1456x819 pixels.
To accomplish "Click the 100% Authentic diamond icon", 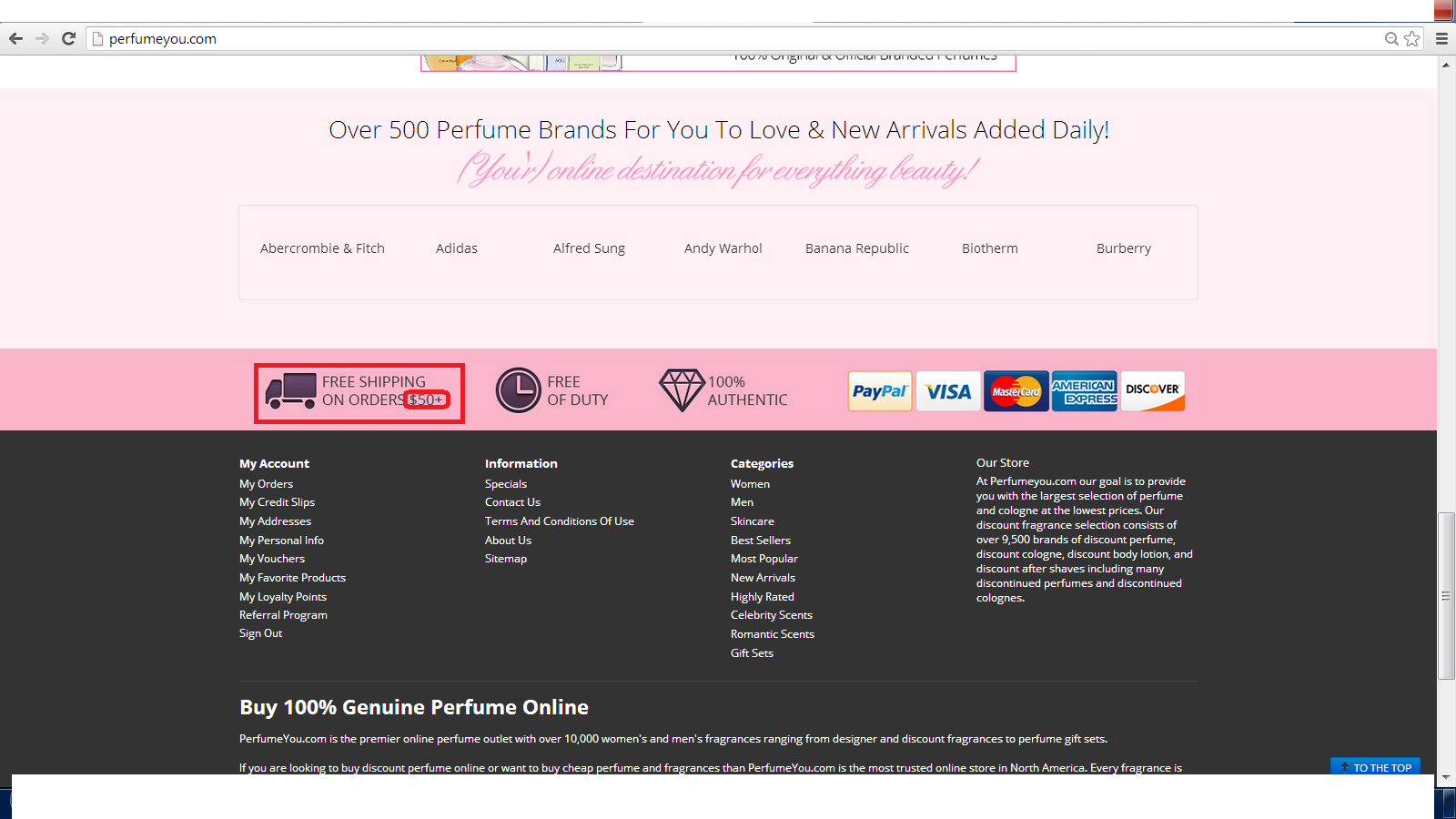I will tap(682, 390).
